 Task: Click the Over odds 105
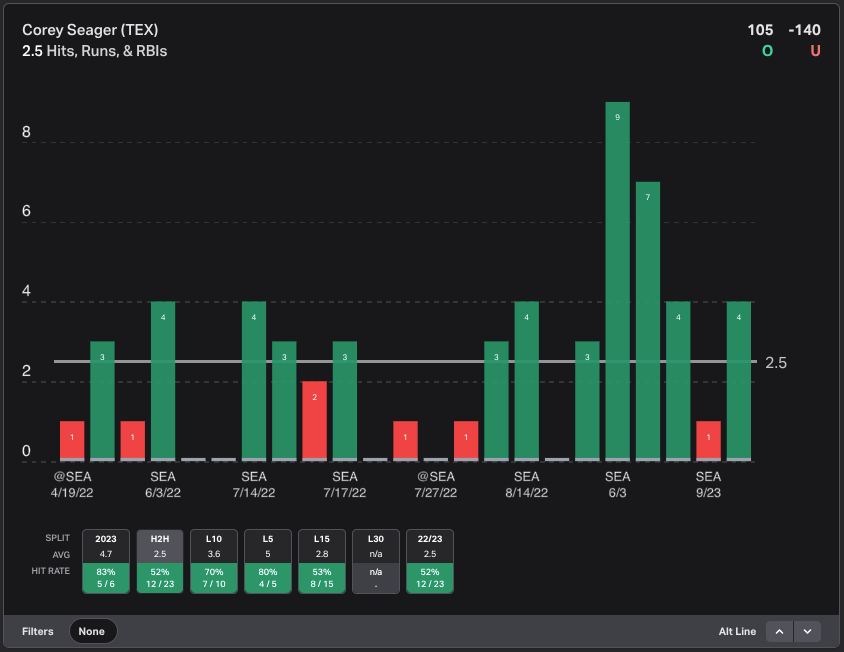coord(760,30)
